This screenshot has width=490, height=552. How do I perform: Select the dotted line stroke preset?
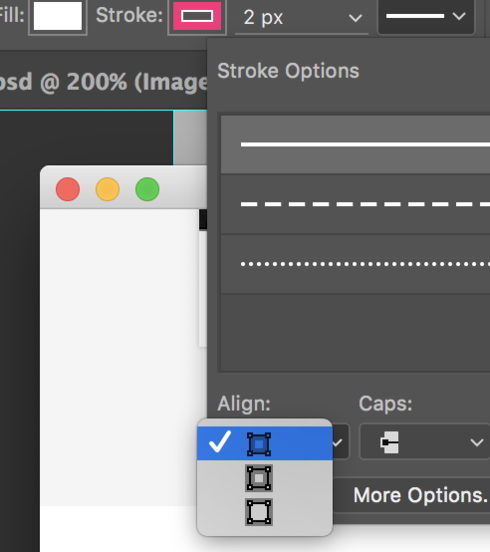coord(356,264)
